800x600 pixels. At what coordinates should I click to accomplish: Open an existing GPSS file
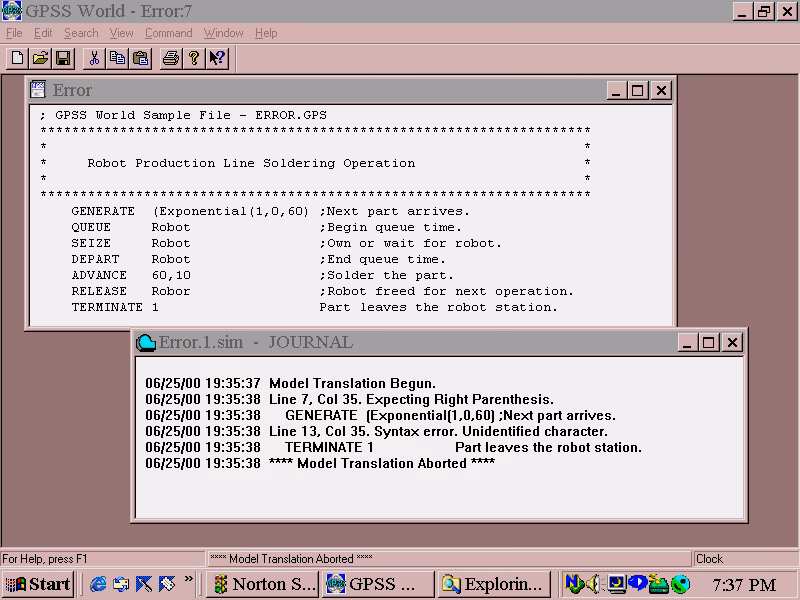pos(39,58)
